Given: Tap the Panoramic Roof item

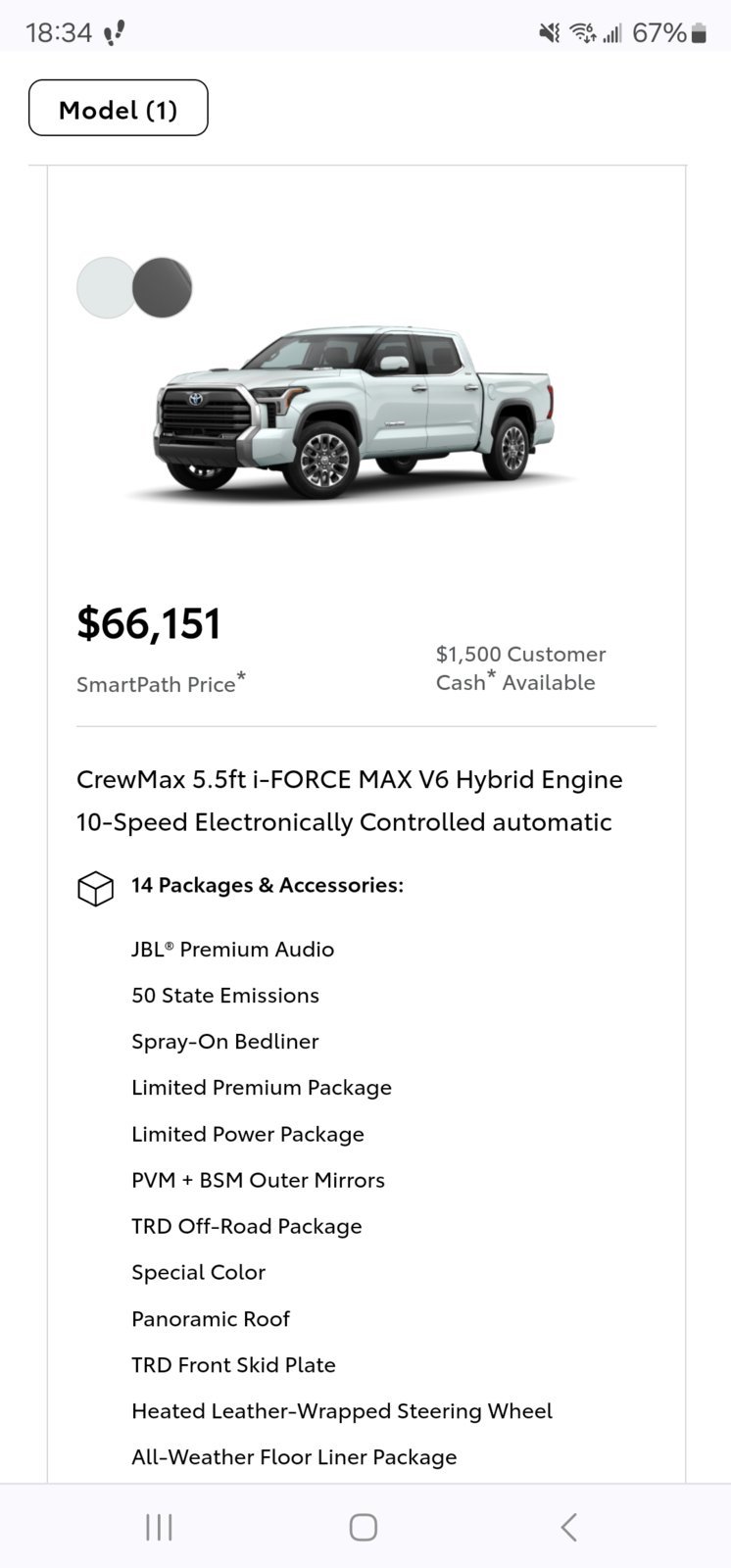Looking at the screenshot, I should coord(211,1318).
